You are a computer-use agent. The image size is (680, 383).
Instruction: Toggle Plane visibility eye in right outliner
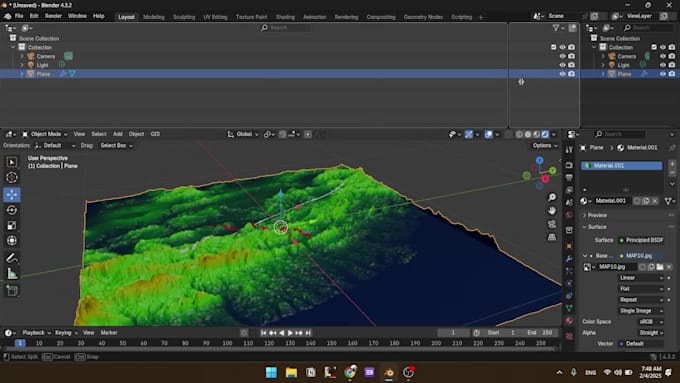click(x=663, y=74)
